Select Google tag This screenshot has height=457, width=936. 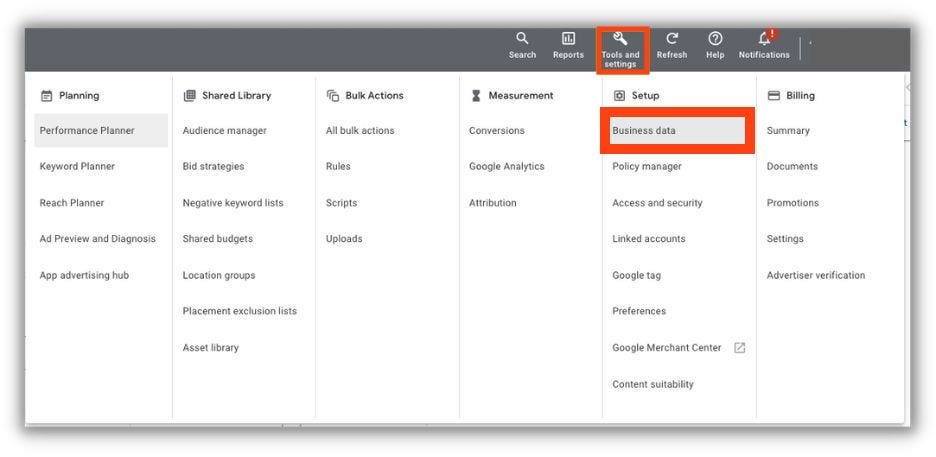point(636,275)
